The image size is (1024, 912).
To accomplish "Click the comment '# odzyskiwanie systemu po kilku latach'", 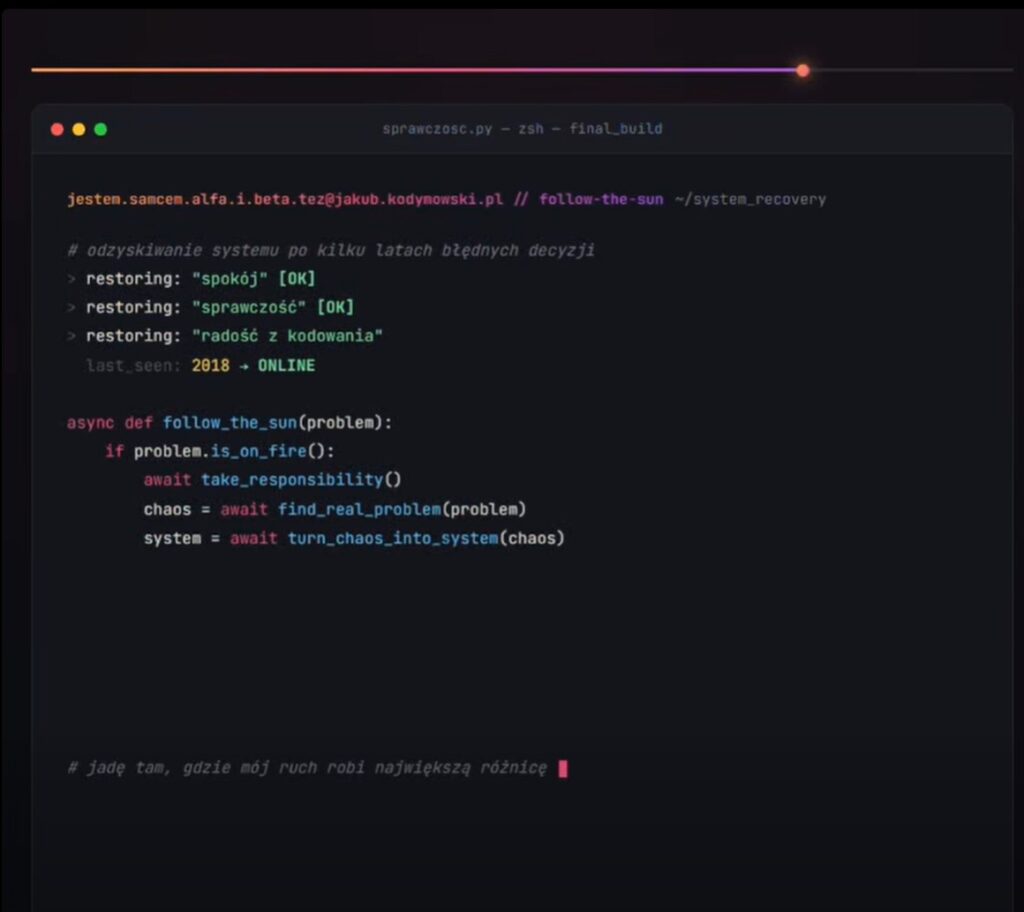I will [x=249, y=250].
